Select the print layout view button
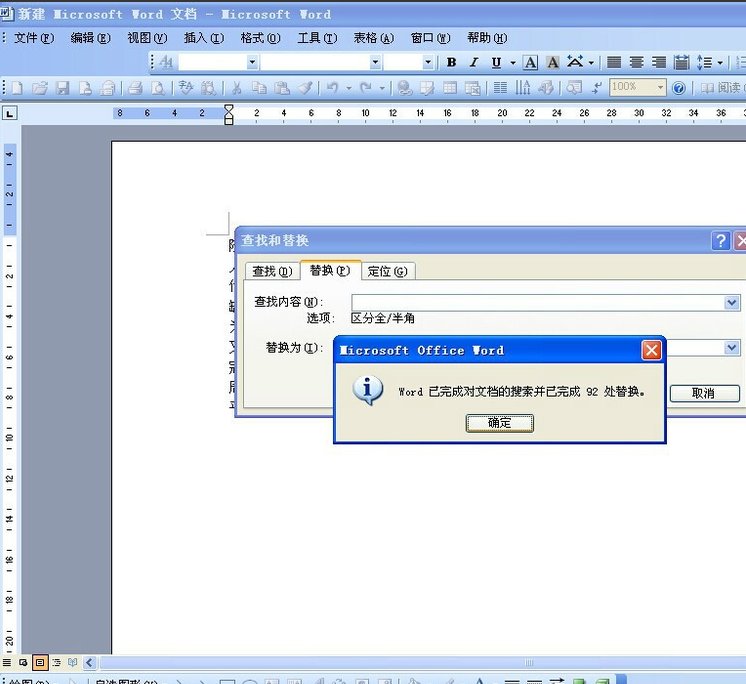Screen dimensions: 746x684 (40, 662)
